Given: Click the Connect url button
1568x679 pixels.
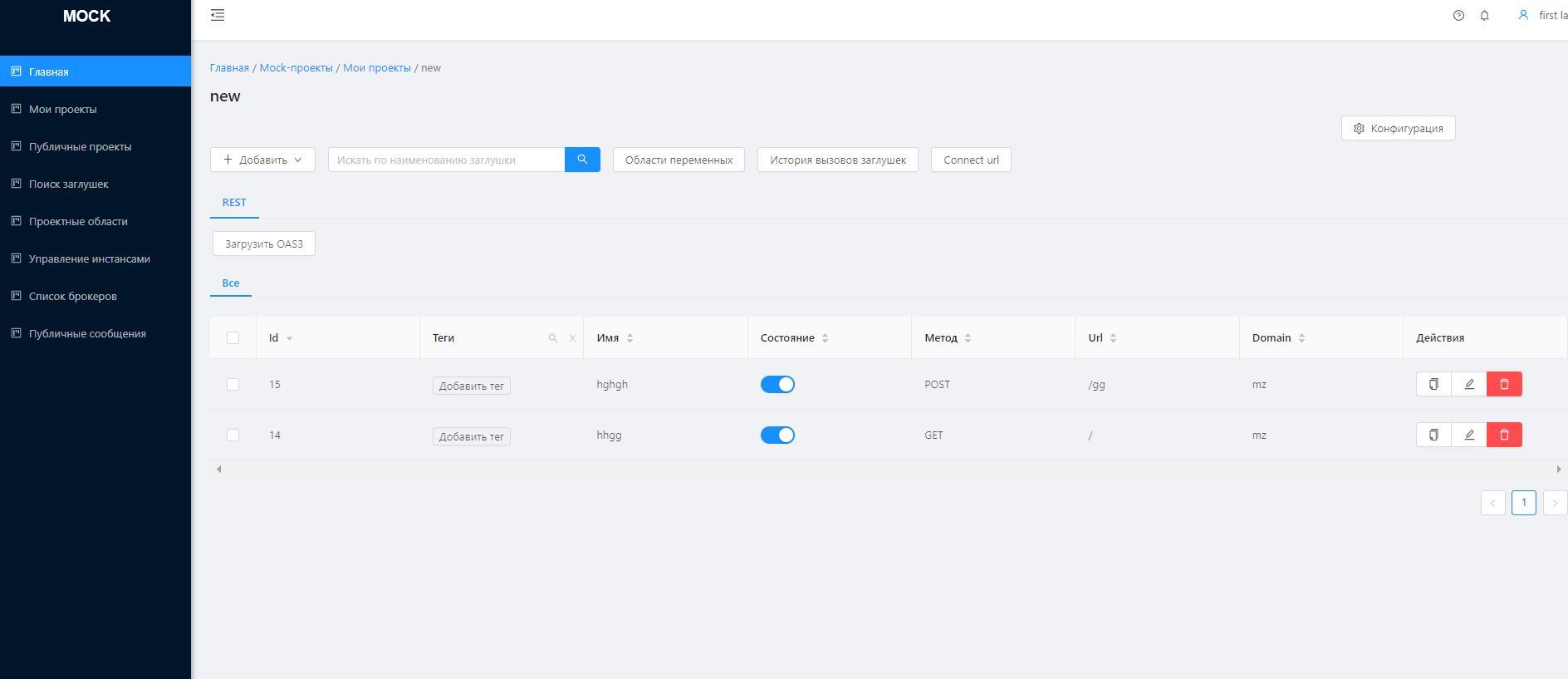Looking at the screenshot, I should coord(971,160).
